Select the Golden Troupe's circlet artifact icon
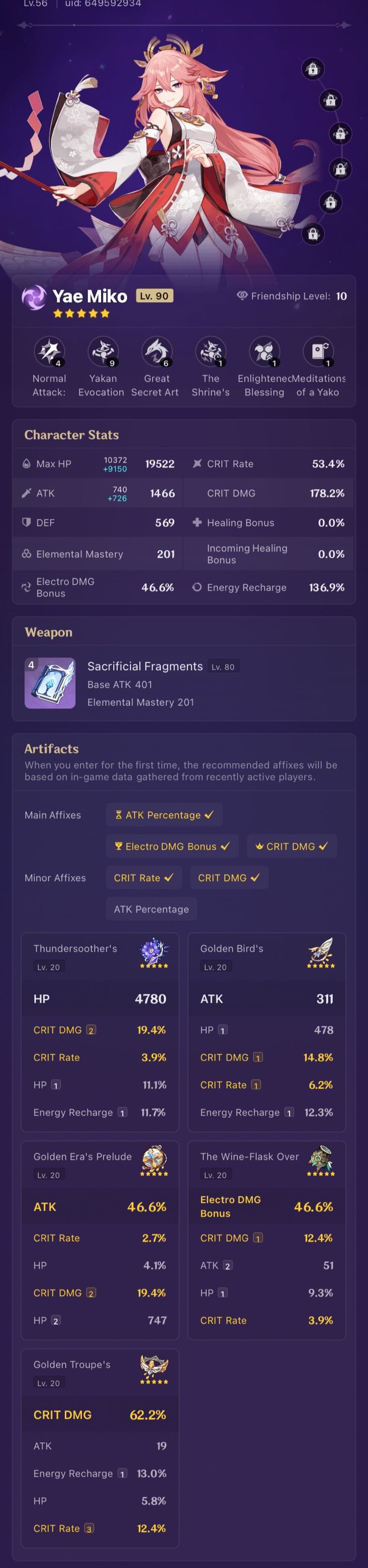The height and width of the screenshot is (1568, 368). click(155, 1368)
